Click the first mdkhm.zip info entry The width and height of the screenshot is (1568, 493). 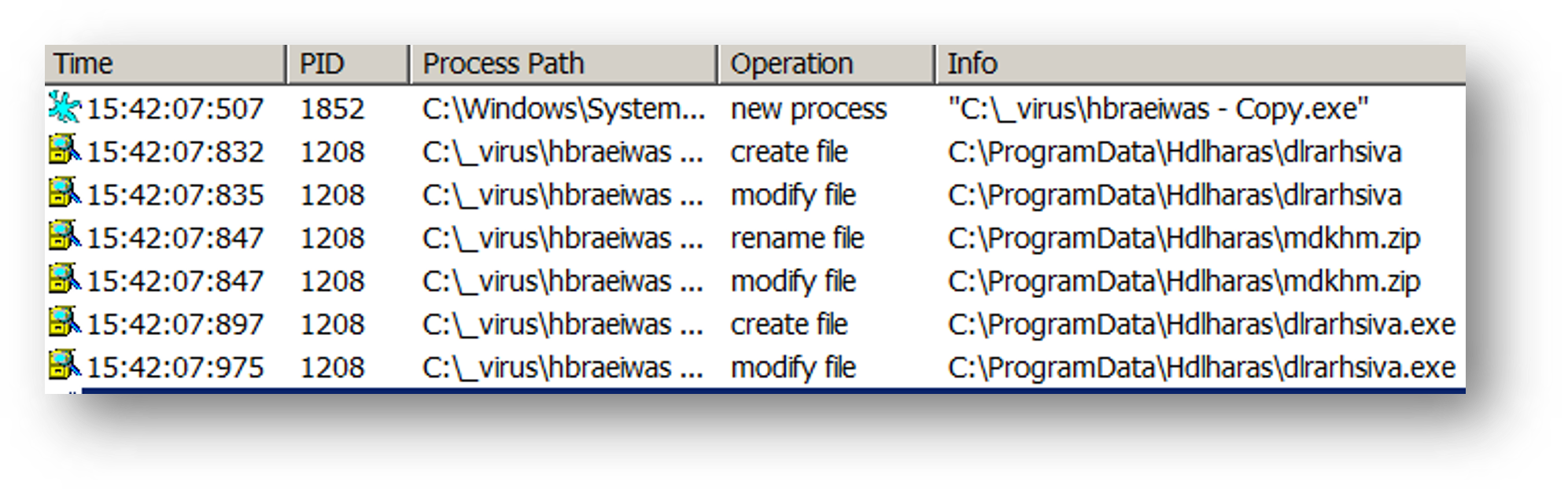[1183, 238]
